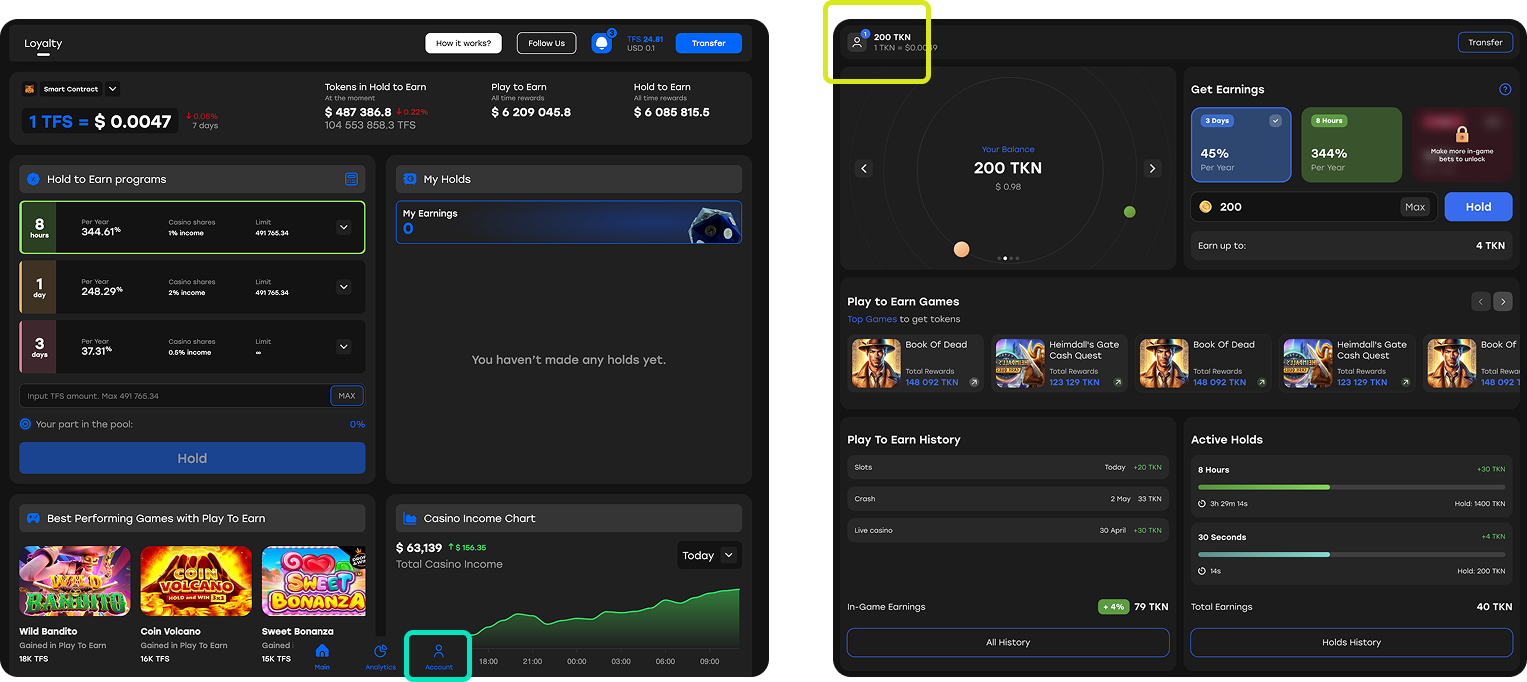Go to the Main home icon
This screenshot has width=1527, height=682.
322,653
